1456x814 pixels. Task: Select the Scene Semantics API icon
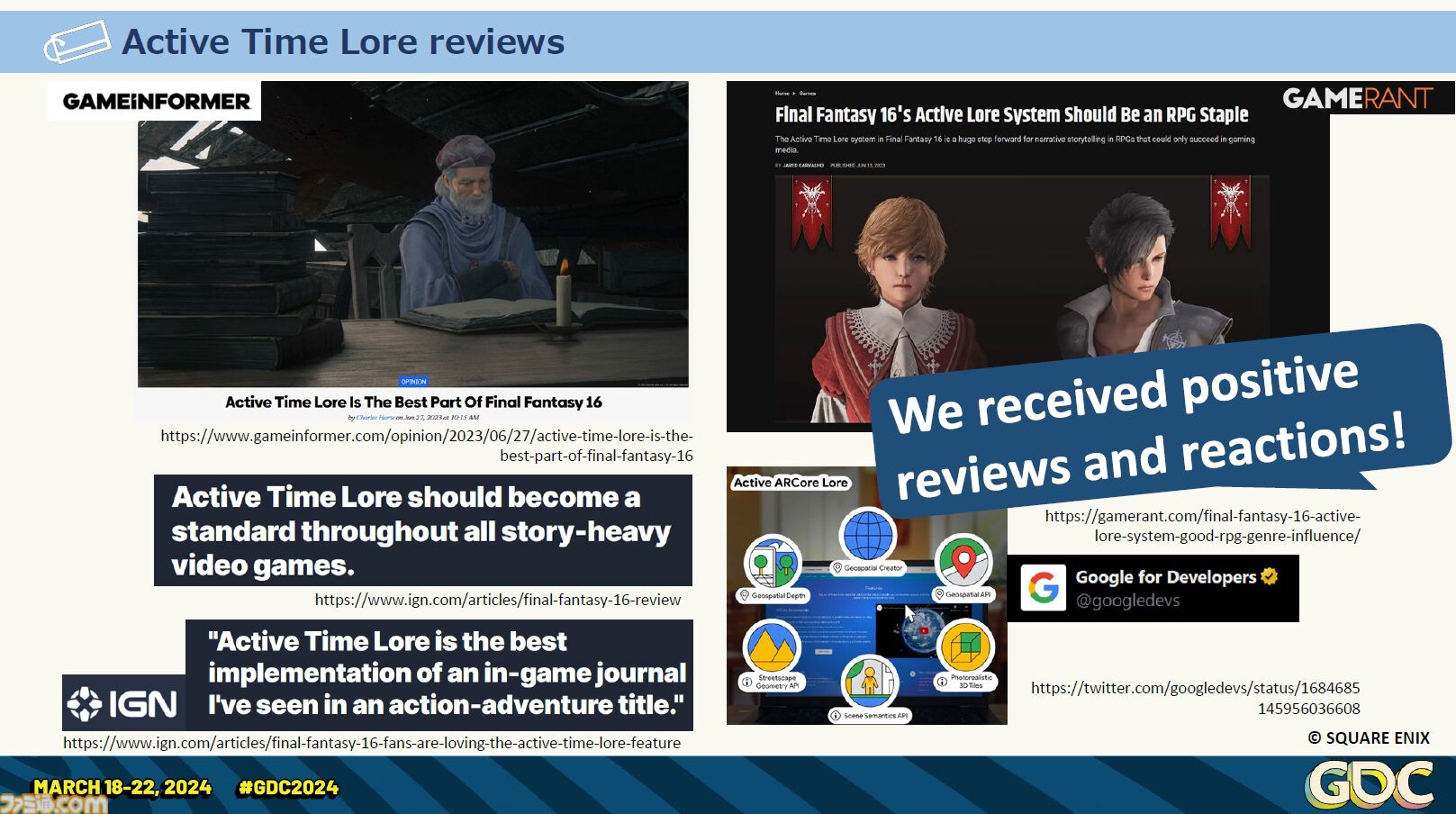click(x=870, y=682)
